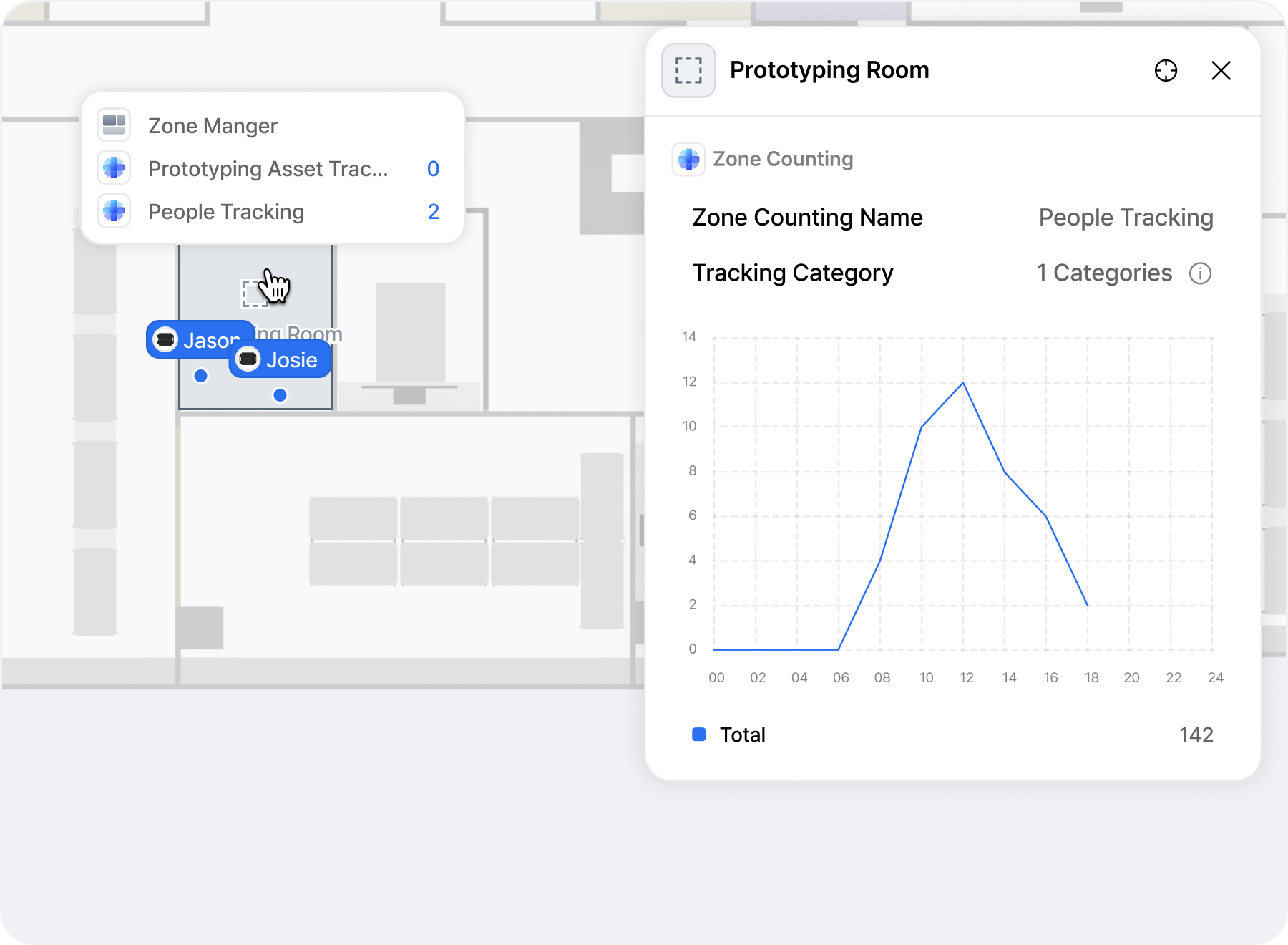Click the Zone Manger icon
Viewport: 1288px width, 945px height.
(114, 125)
